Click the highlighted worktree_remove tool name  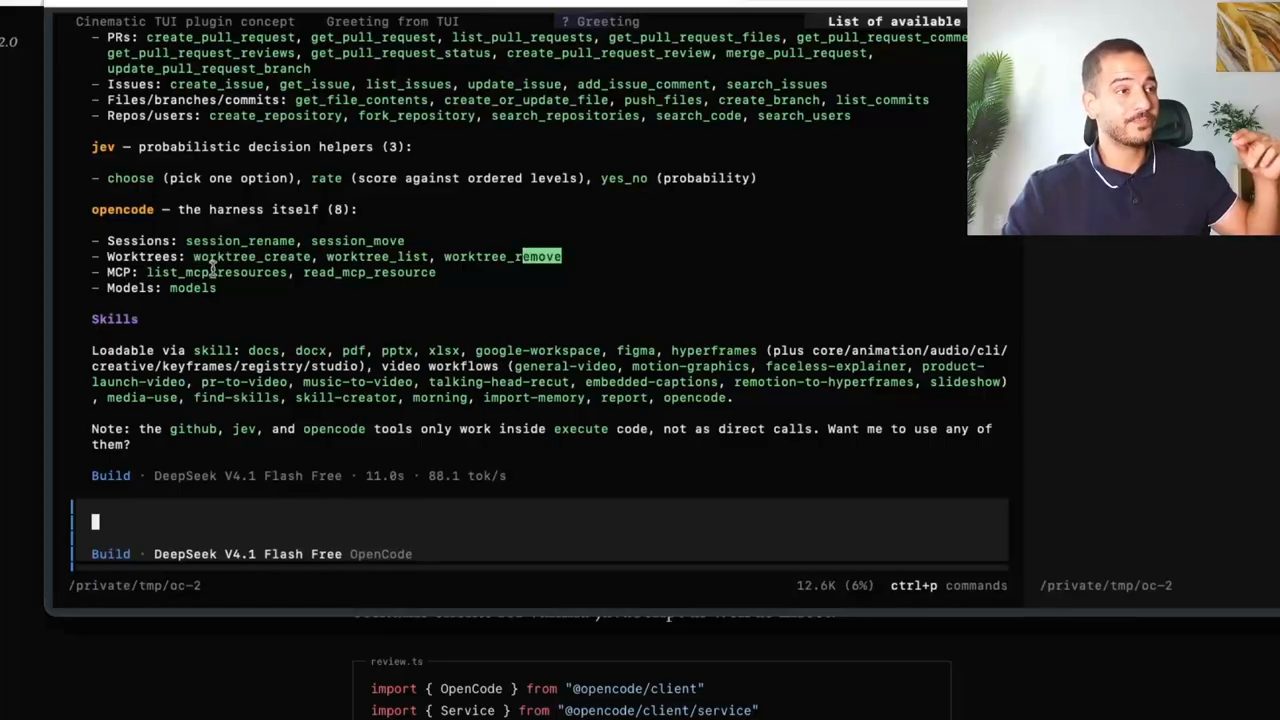click(x=502, y=257)
